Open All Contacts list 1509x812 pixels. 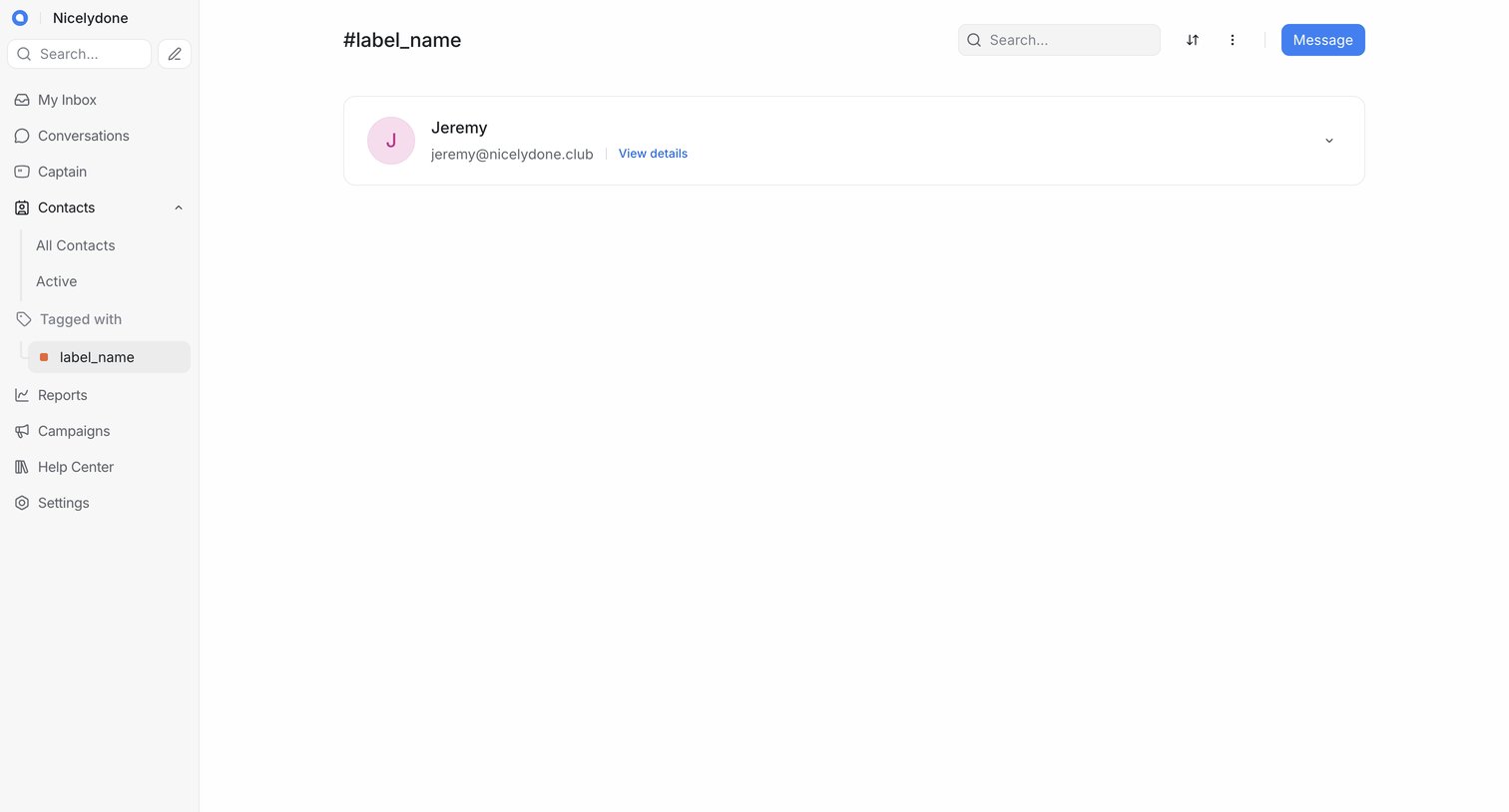pyautogui.click(x=76, y=245)
